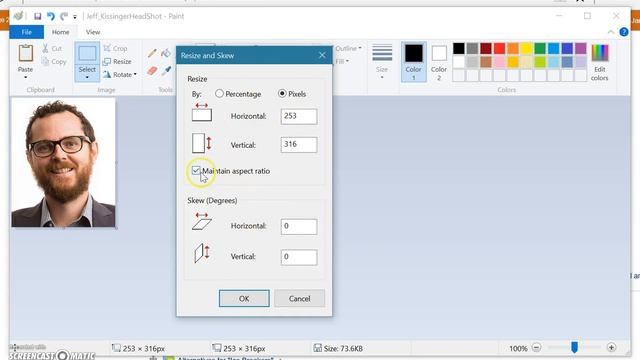Click the zoom in plus button
This screenshot has width=640, height=360.
click(611, 348)
